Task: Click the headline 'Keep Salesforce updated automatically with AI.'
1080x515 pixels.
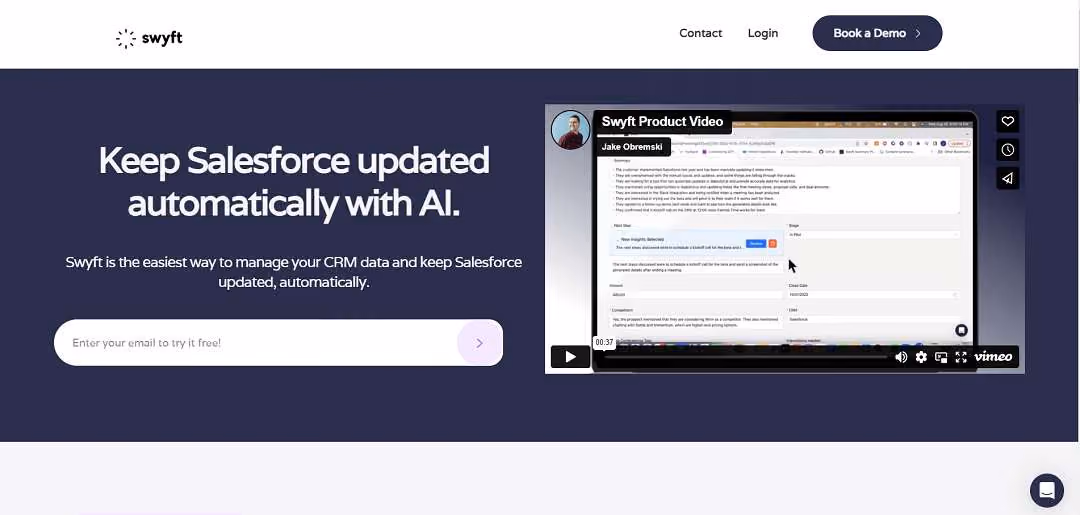Action: pos(293,182)
